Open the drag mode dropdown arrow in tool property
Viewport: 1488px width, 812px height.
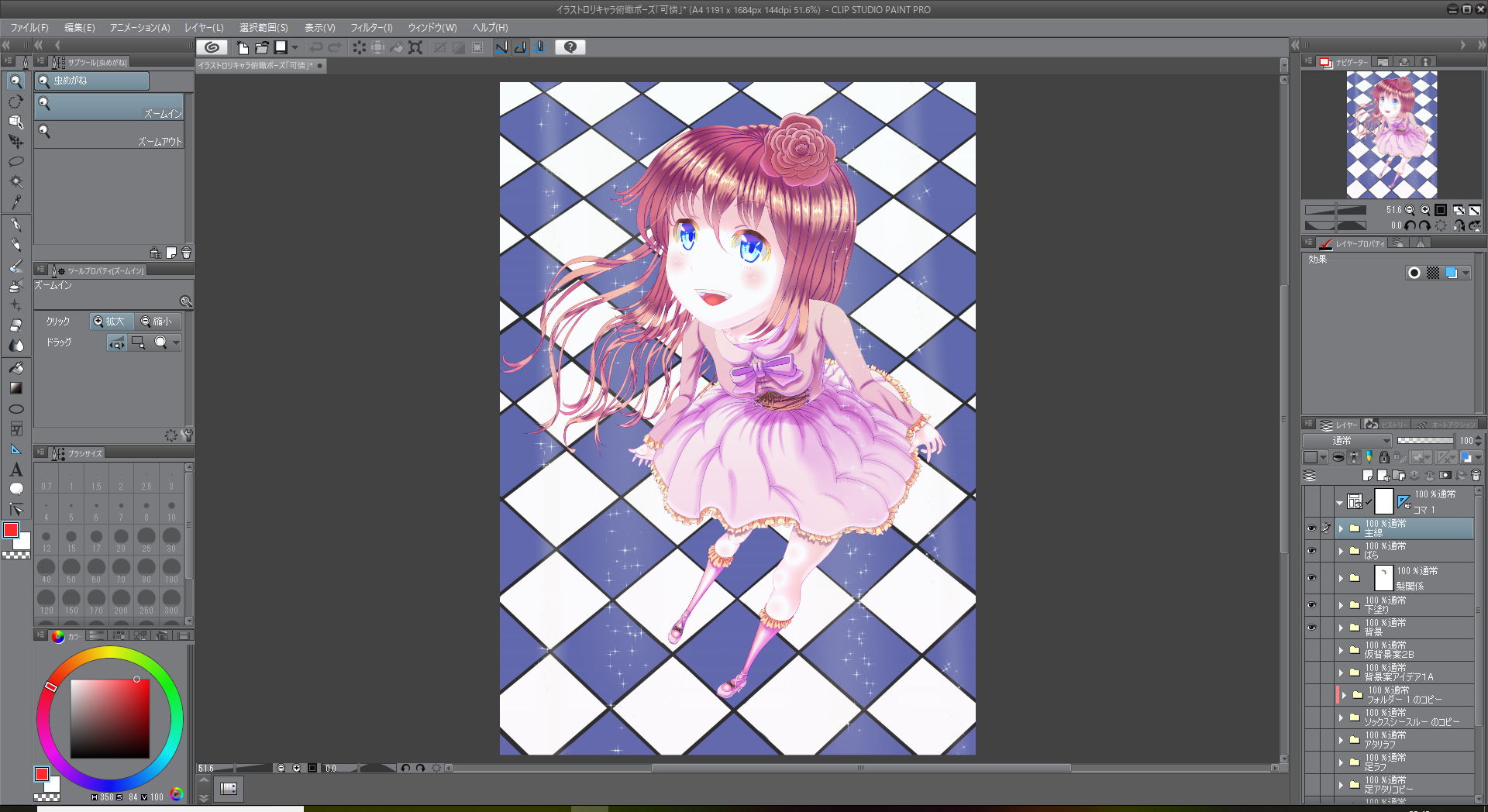(x=177, y=342)
